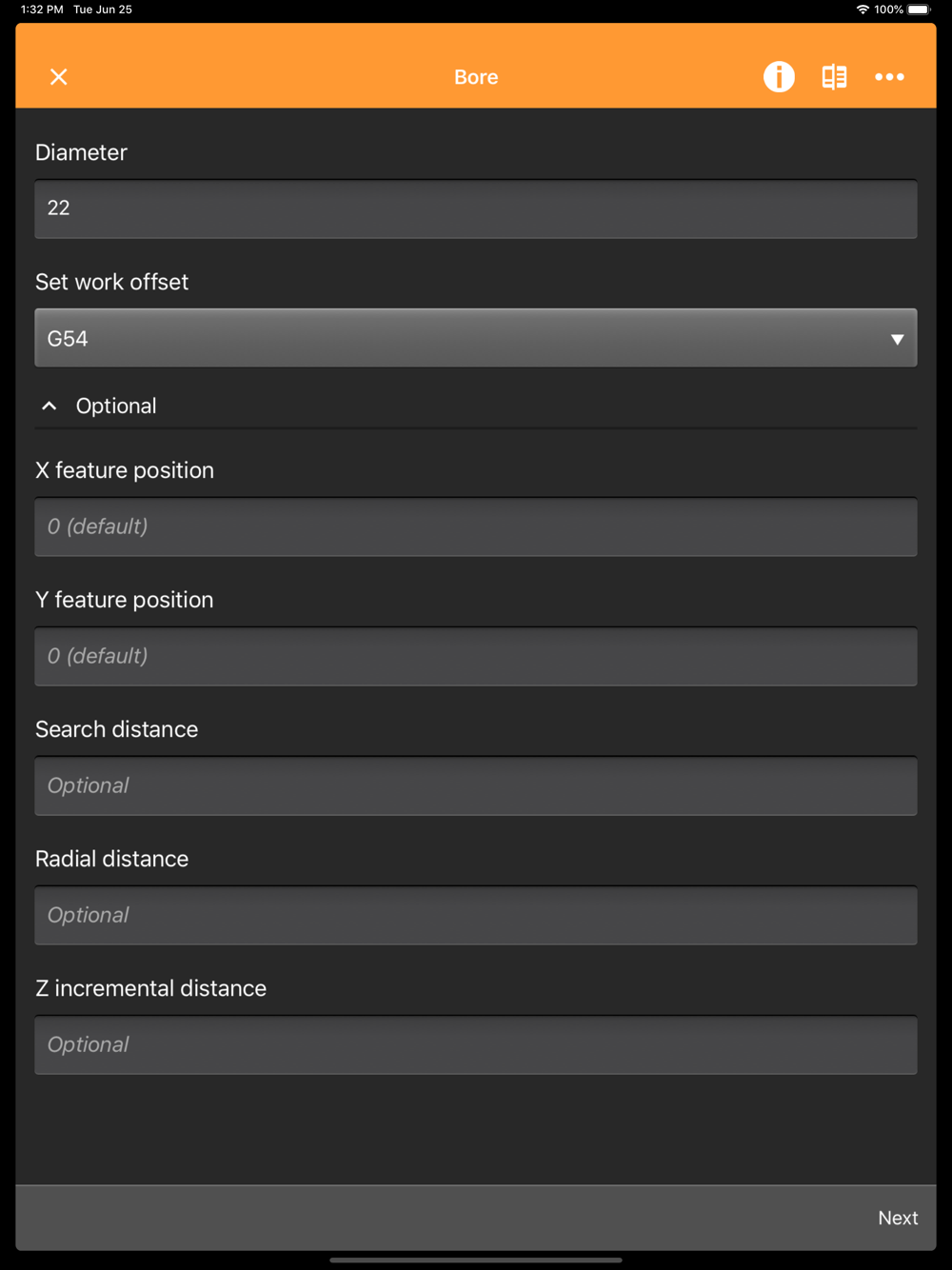This screenshot has height=1270, width=952.
Task: Tap the time and date in the status bar
Action: [76, 10]
